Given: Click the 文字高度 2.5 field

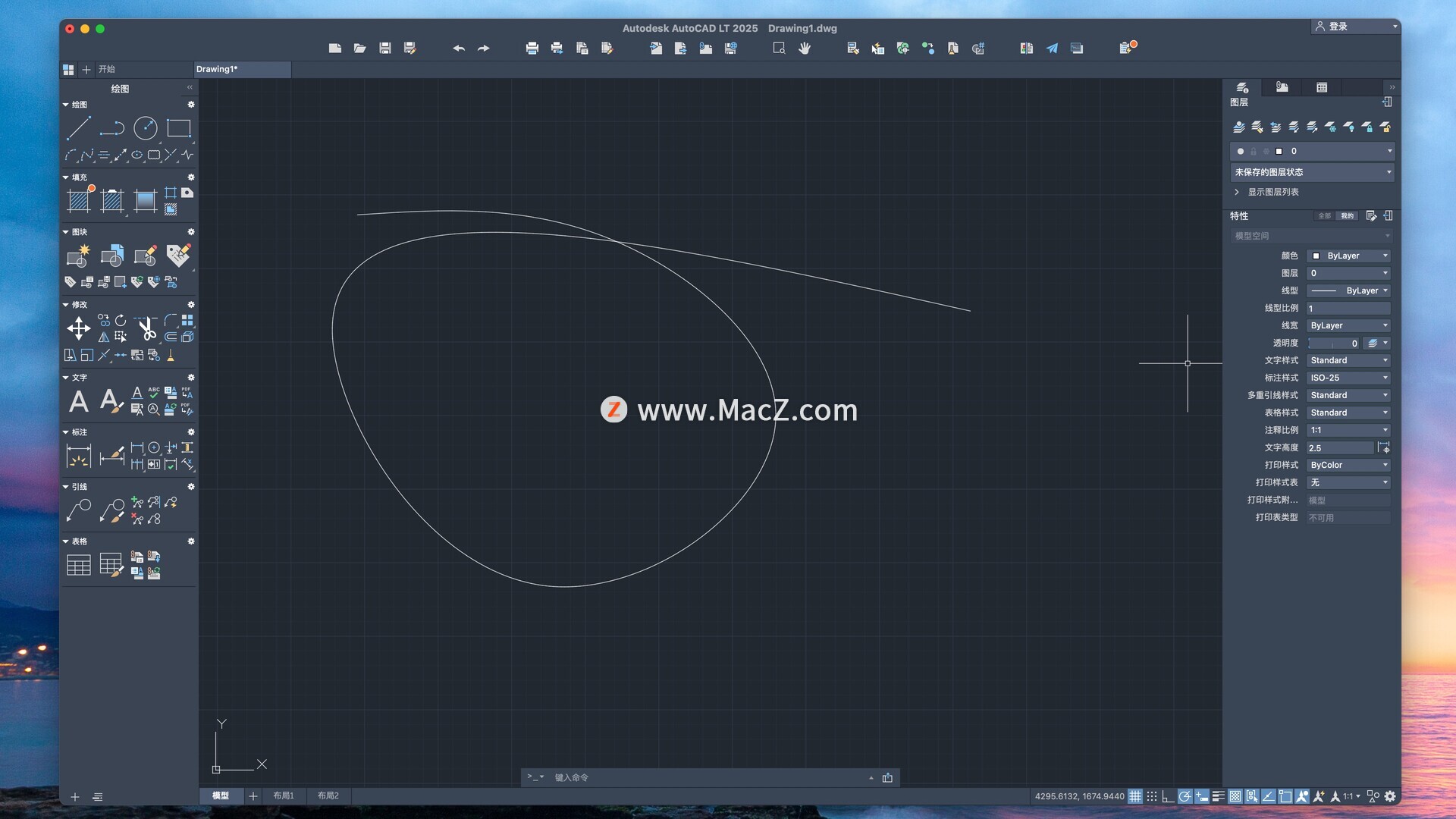Looking at the screenshot, I should [1340, 448].
